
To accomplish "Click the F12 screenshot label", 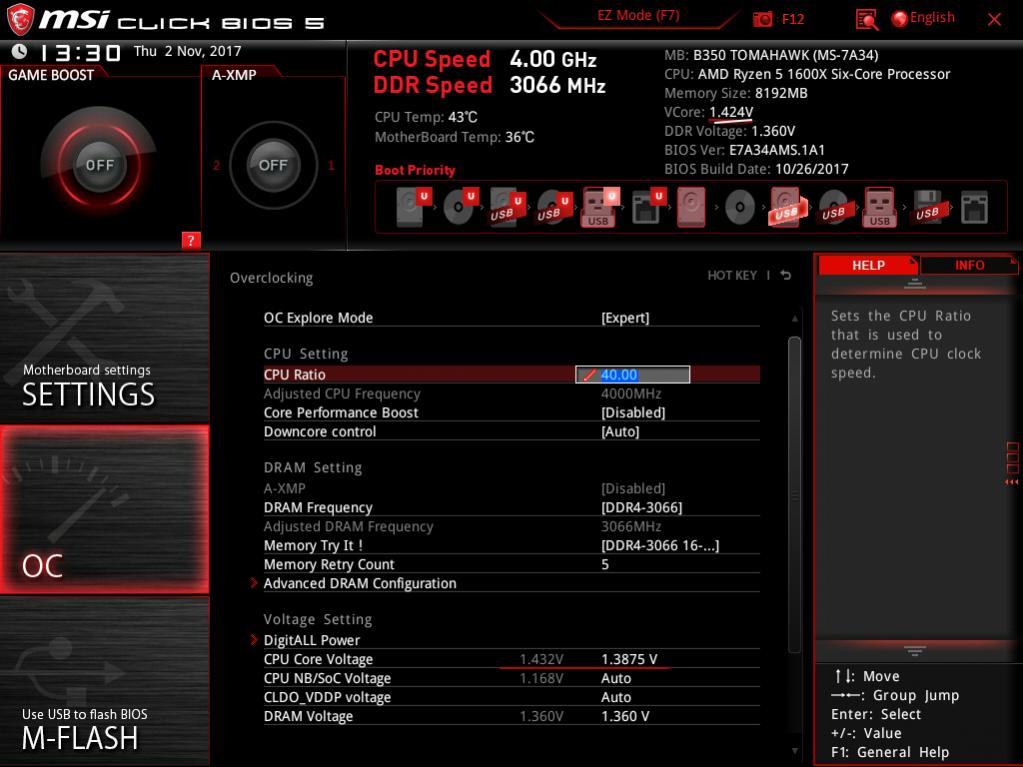I will pyautogui.click(x=793, y=19).
